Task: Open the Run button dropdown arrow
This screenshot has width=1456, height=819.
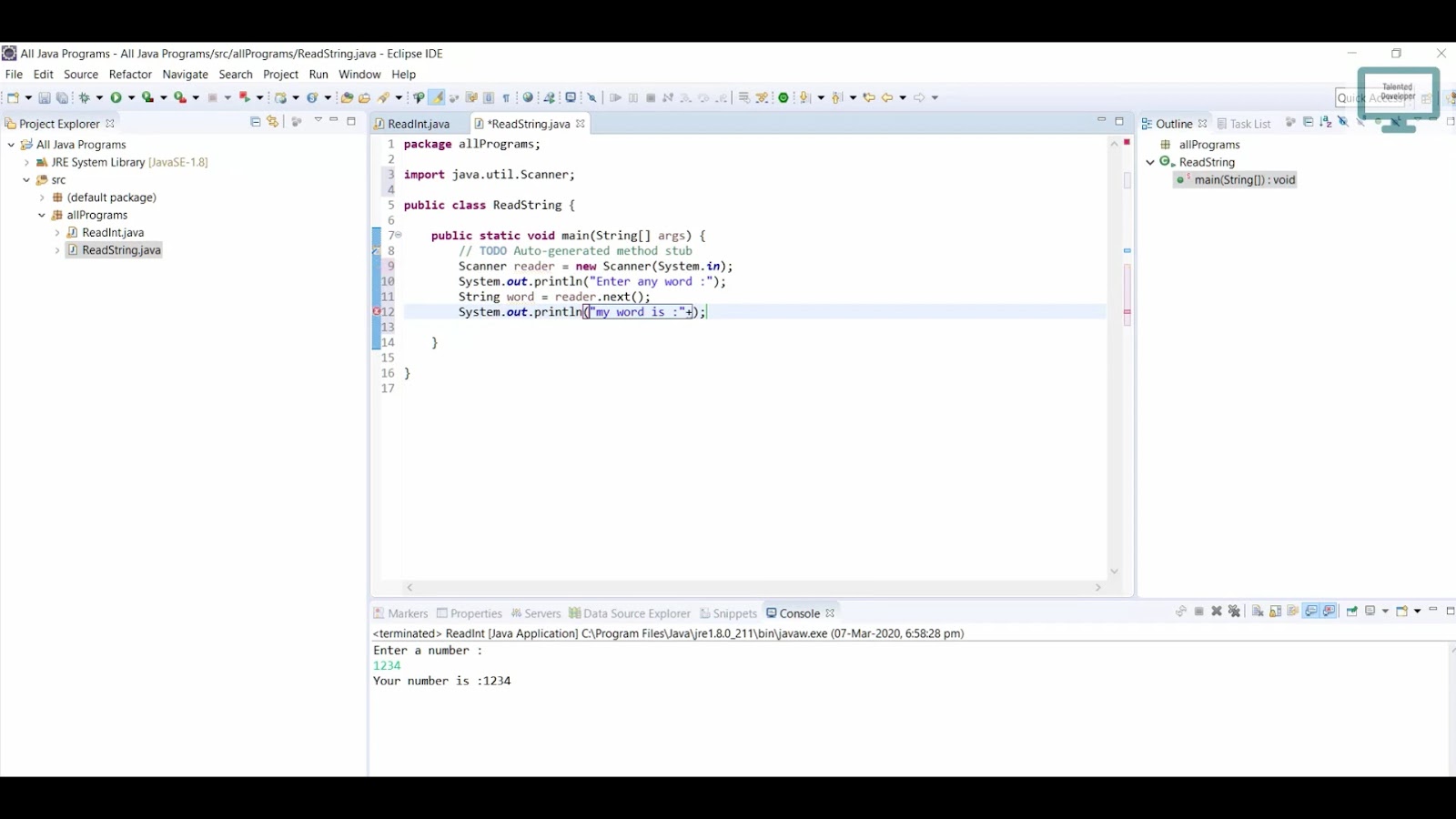Action: click(x=131, y=97)
